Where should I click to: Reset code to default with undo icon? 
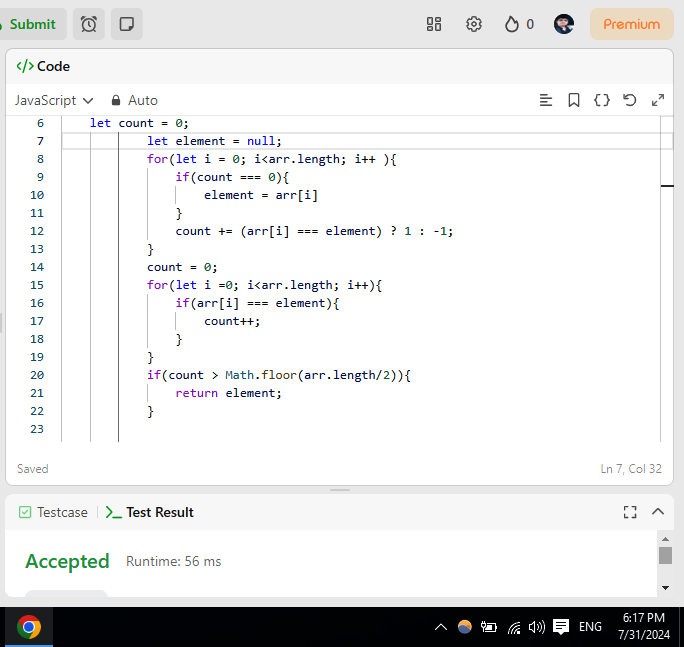[x=629, y=100]
